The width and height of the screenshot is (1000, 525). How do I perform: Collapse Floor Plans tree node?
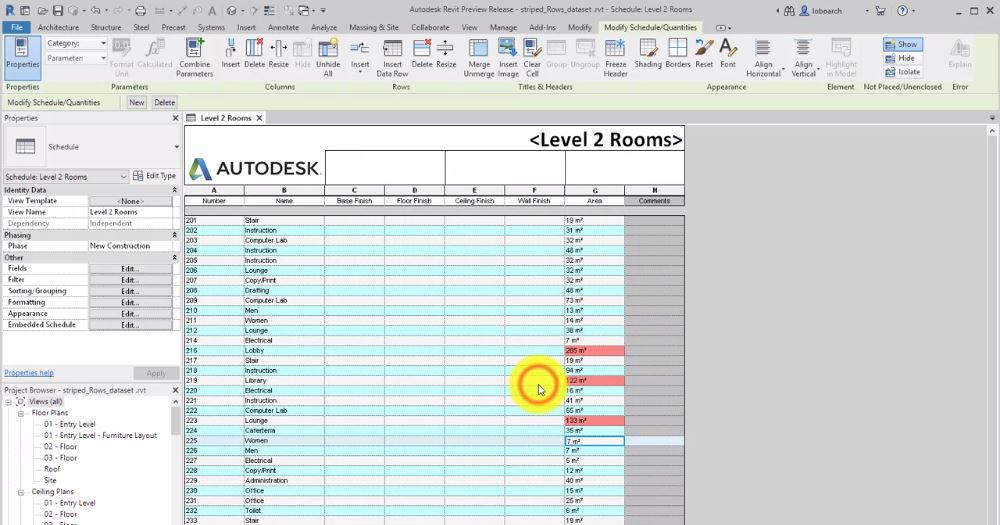pos(20,413)
